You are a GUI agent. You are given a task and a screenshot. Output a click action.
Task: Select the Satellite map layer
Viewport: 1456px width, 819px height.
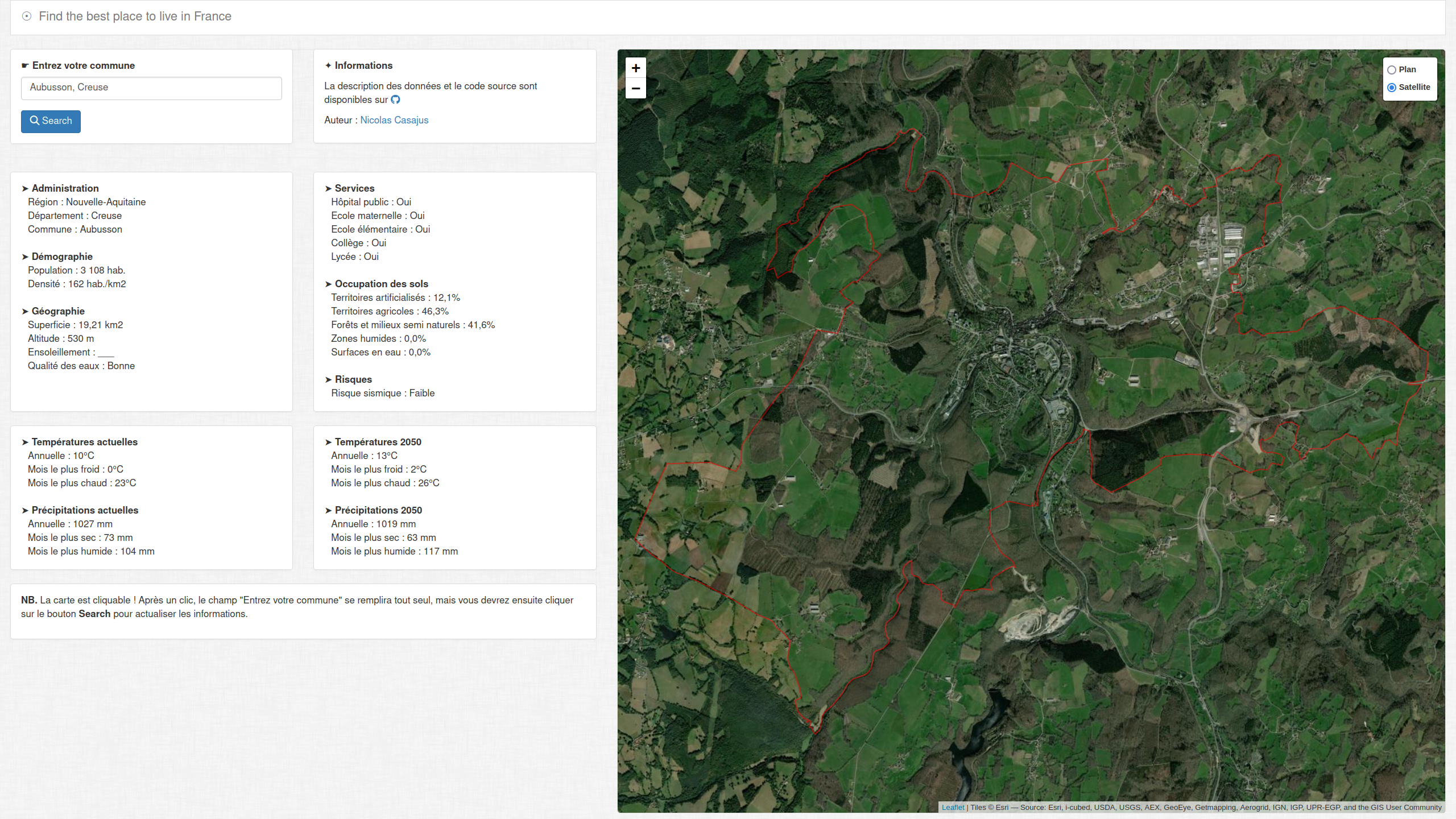pyautogui.click(x=1392, y=88)
